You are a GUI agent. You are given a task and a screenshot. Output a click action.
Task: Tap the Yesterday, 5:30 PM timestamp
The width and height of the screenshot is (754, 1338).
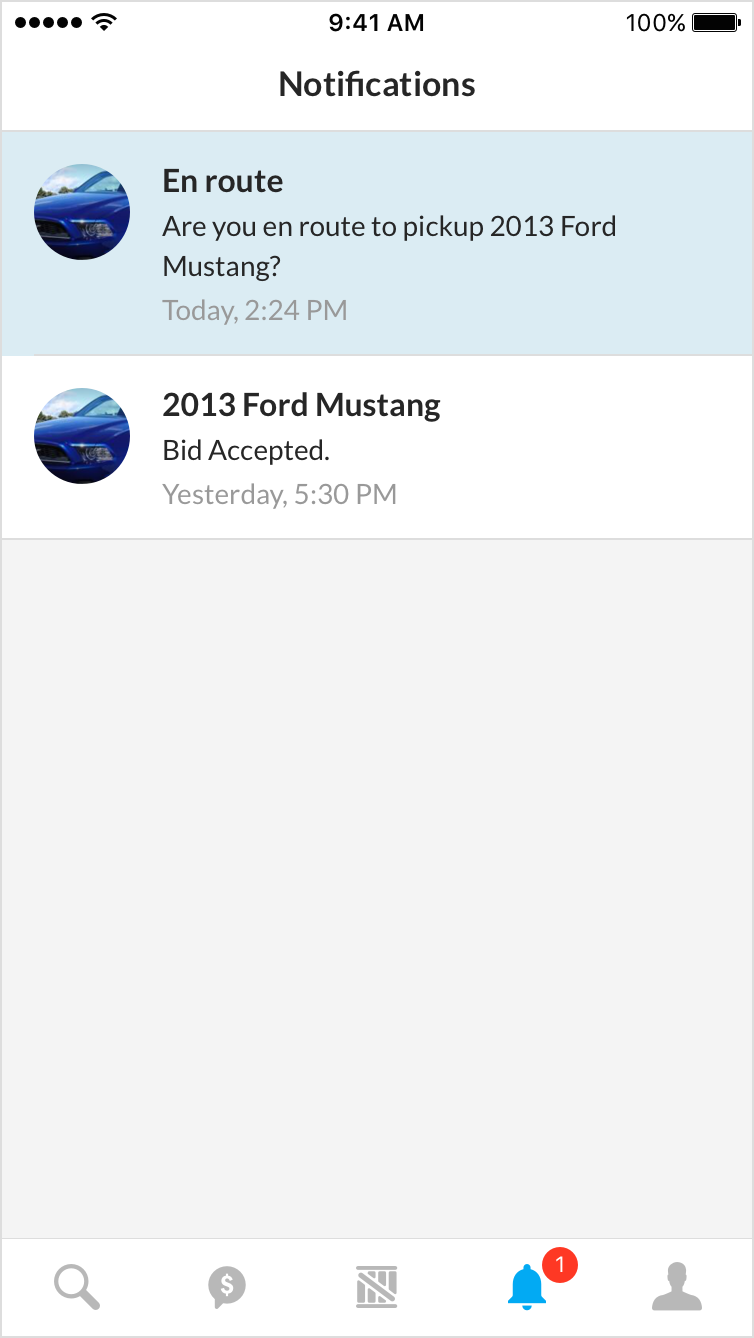point(280,494)
